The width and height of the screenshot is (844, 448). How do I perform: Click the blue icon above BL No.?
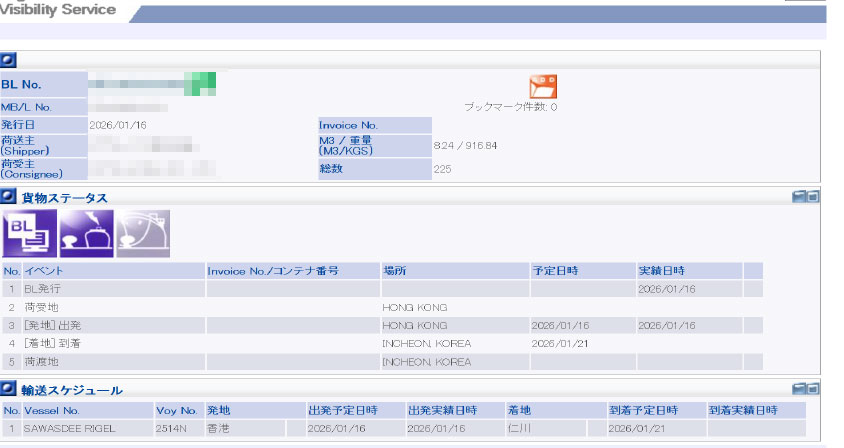pos(9,60)
